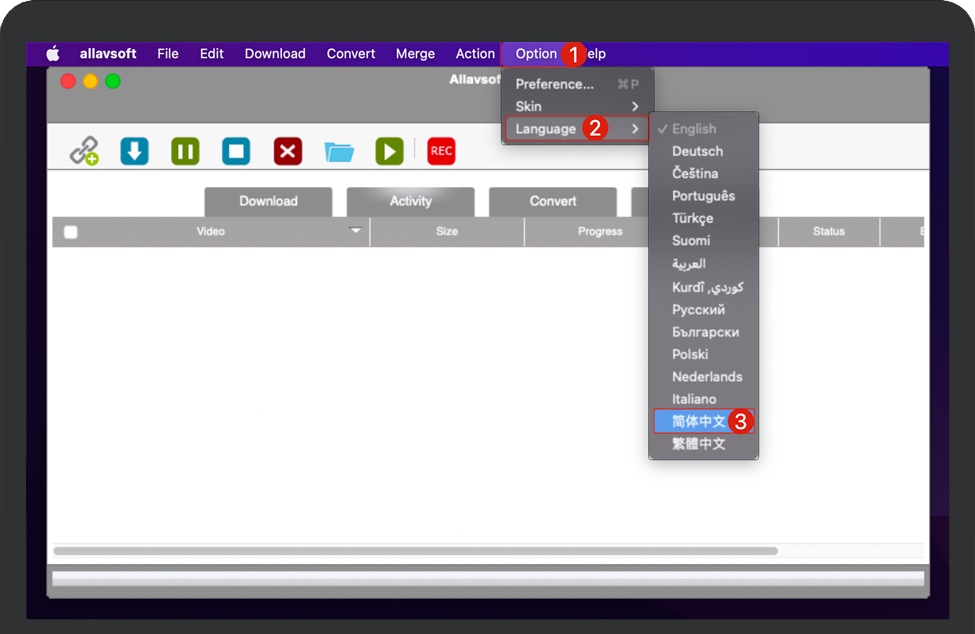The image size is (975, 634).
Task: Select 繁體中文 language
Action: (703, 444)
